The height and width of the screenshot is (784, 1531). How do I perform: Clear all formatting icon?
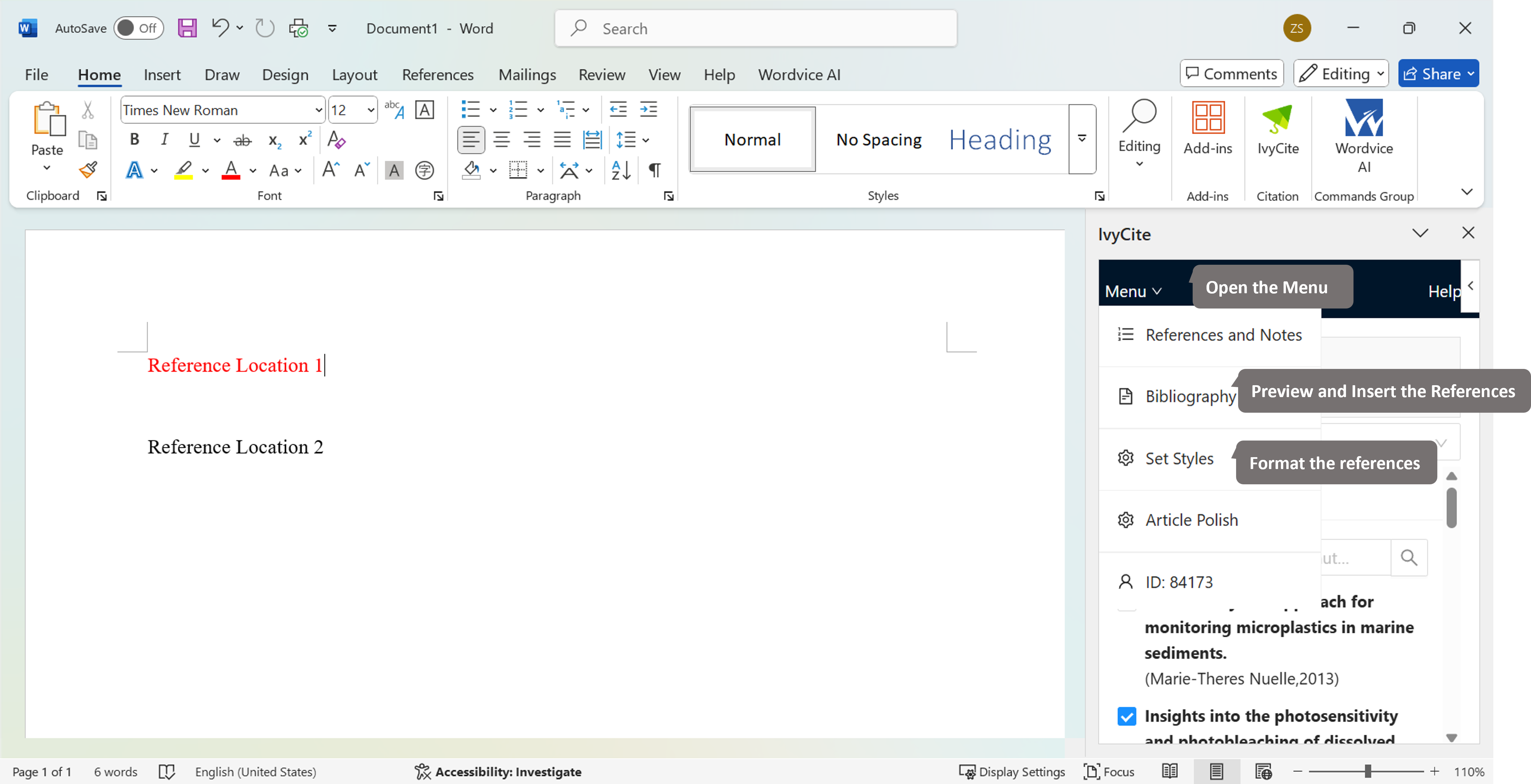point(336,140)
